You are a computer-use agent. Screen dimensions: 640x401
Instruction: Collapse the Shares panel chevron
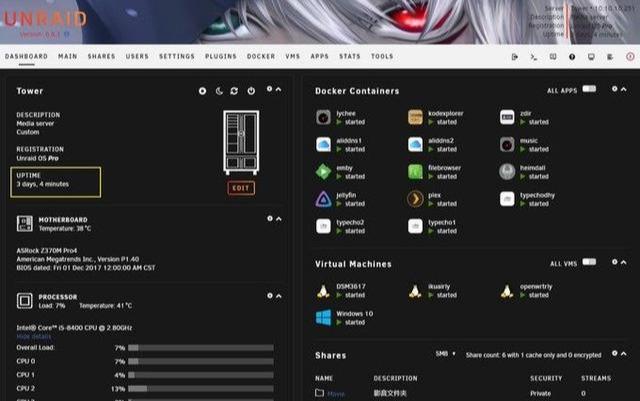(x=624, y=354)
